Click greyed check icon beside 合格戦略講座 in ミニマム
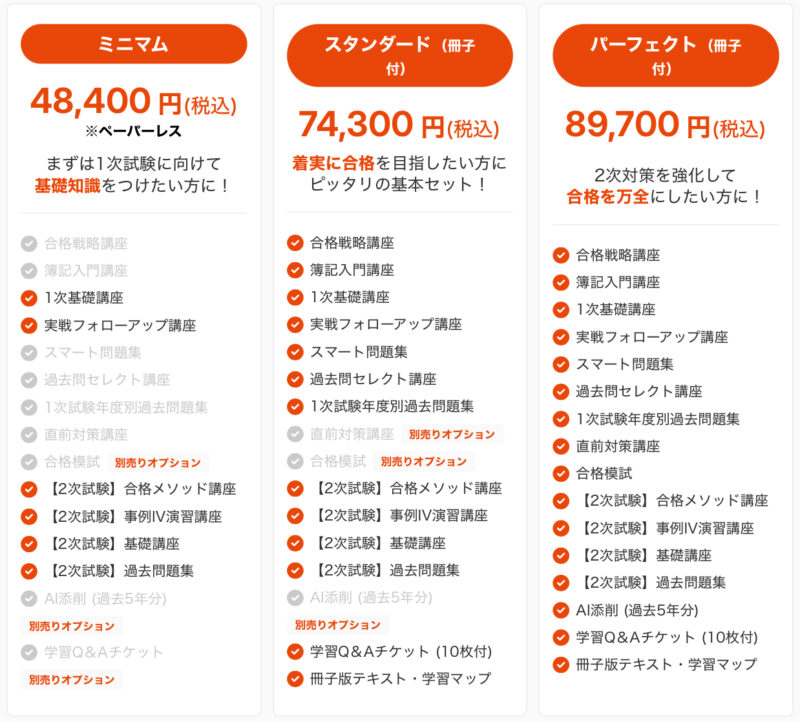Screen dimensions: 800x722 pos(28,243)
